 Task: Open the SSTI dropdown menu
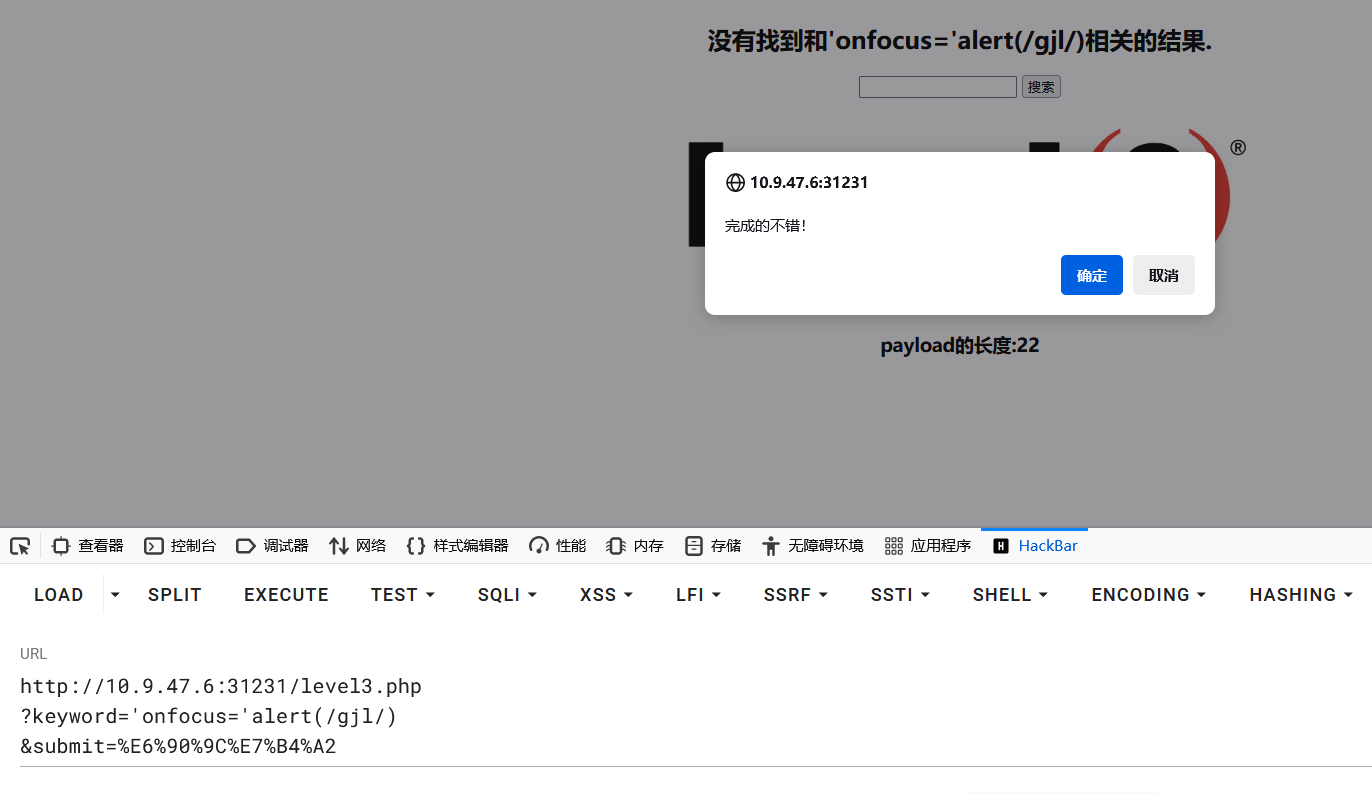pyautogui.click(x=901, y=595)
